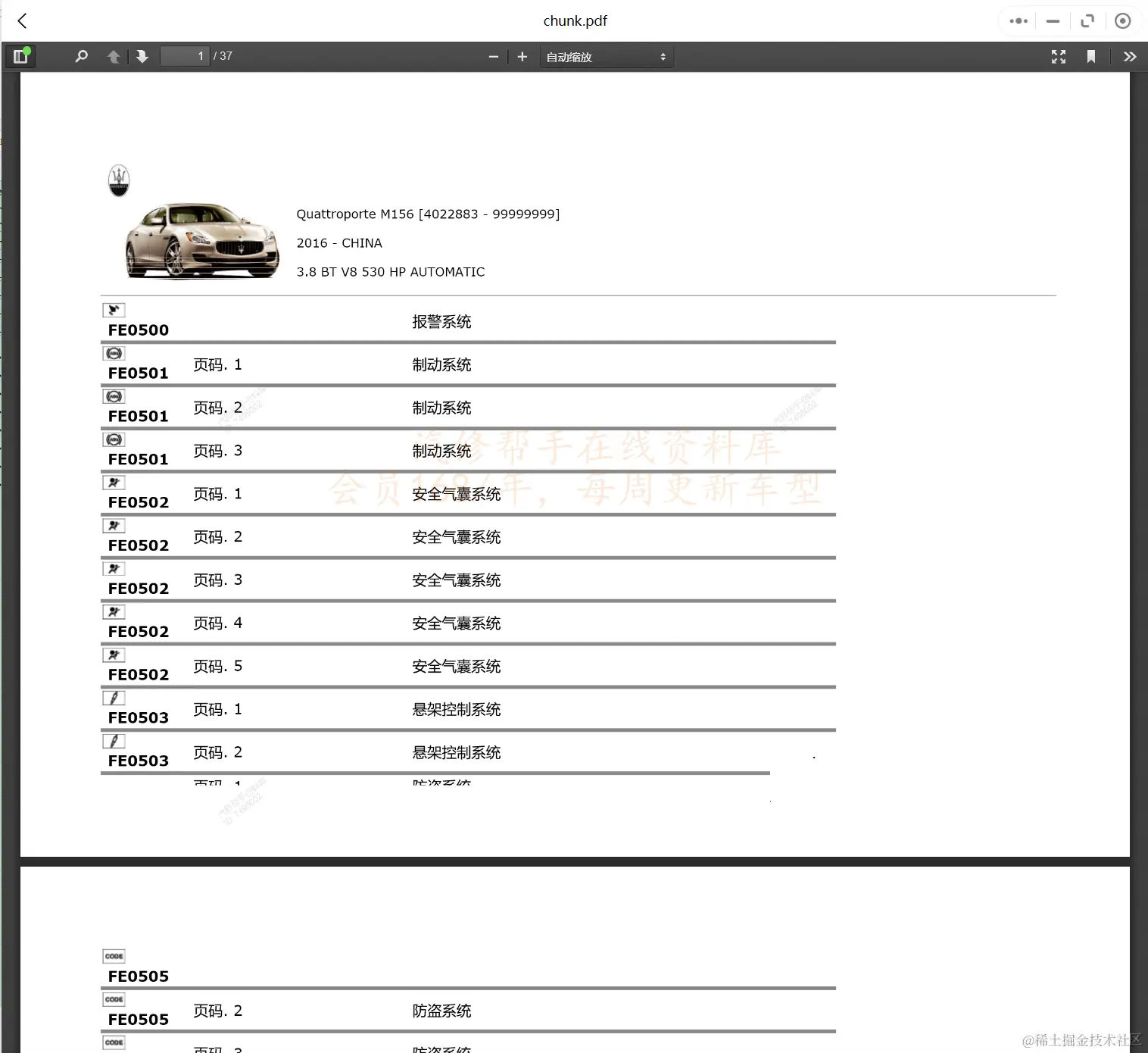The width and height of the screenshot is (1148, 1053).
Task: Click the chunk.pdf title
Action: [575, 21]
